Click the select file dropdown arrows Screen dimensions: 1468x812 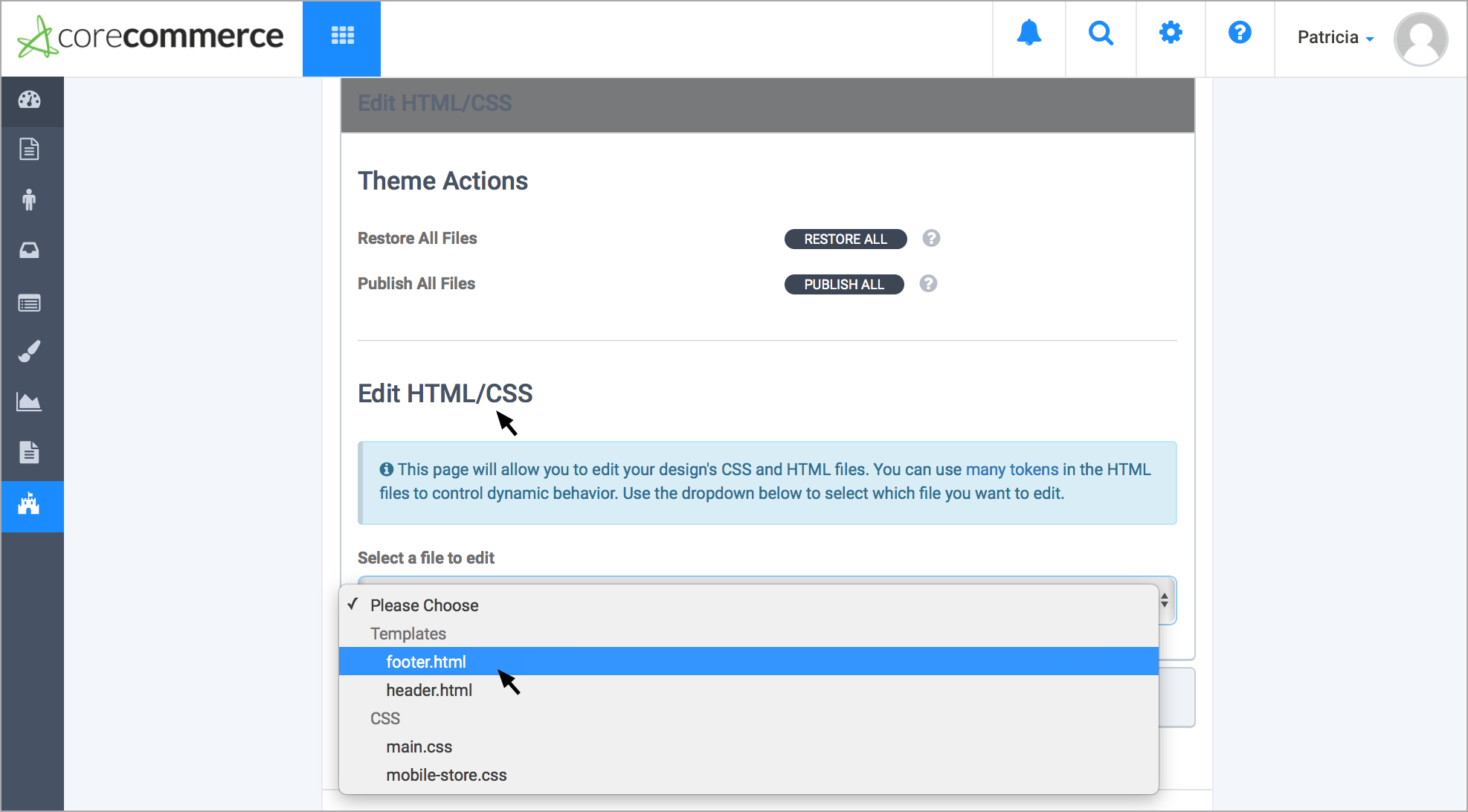tap(1165, 600)
